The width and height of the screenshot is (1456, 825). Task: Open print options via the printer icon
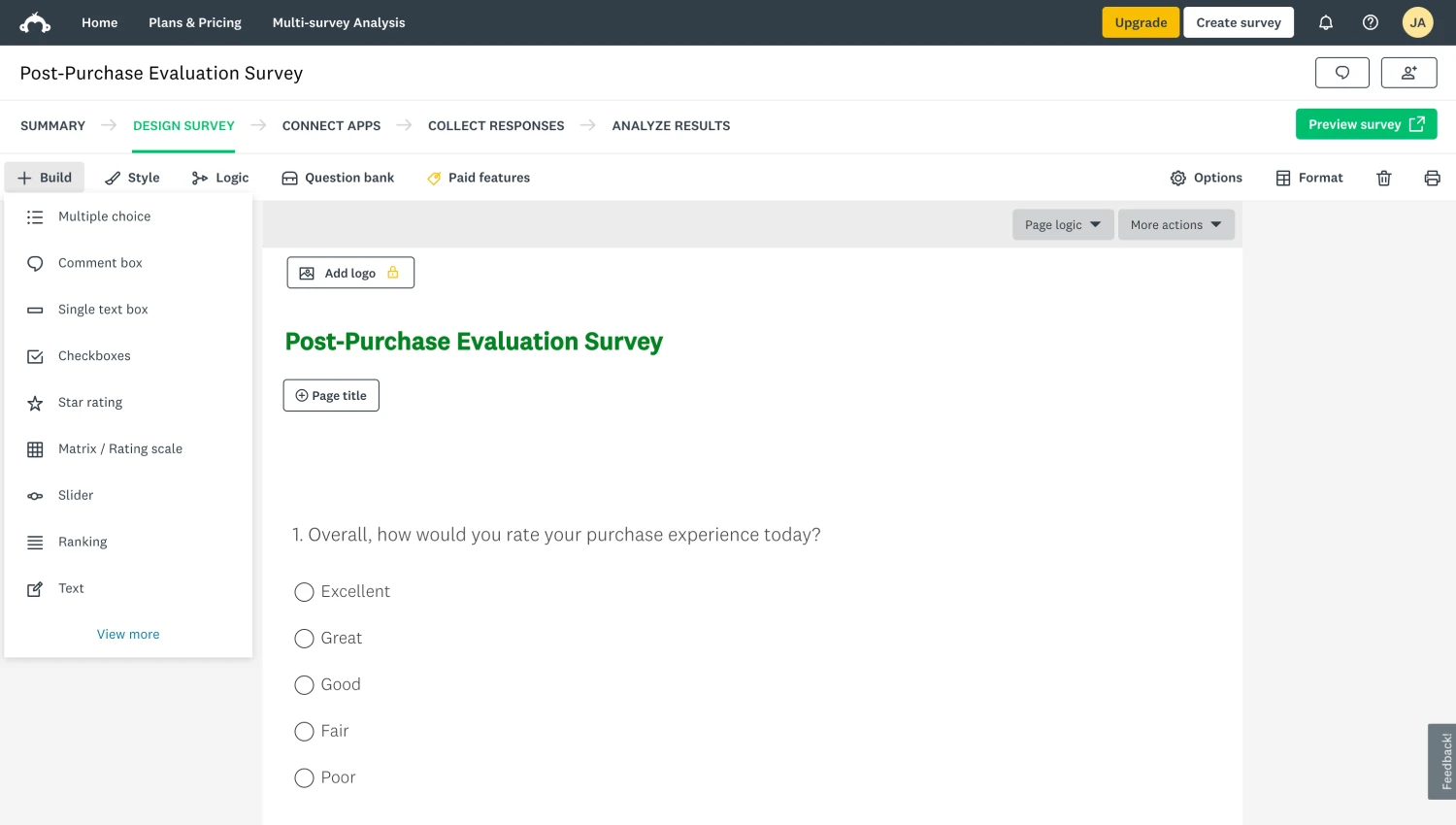pyautogui.click(x=1433, y=178)
